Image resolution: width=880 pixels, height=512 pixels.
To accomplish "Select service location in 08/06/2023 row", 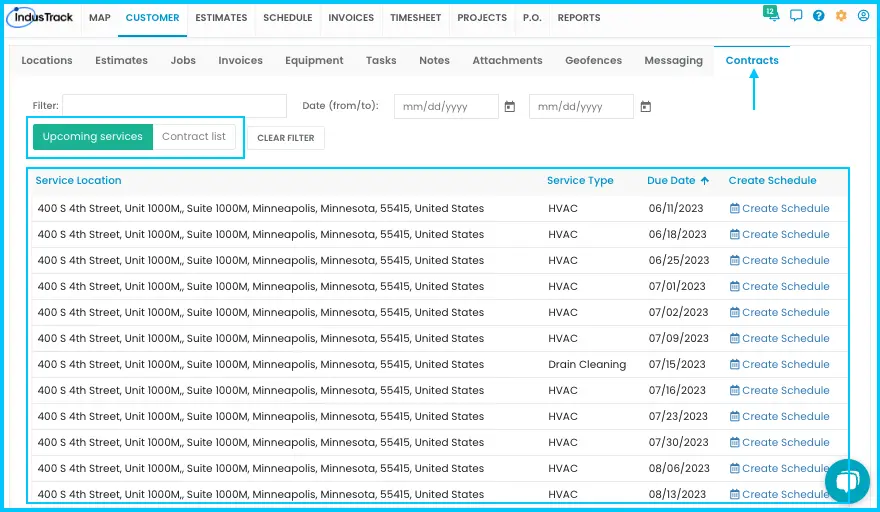I will tap(260, 468).
